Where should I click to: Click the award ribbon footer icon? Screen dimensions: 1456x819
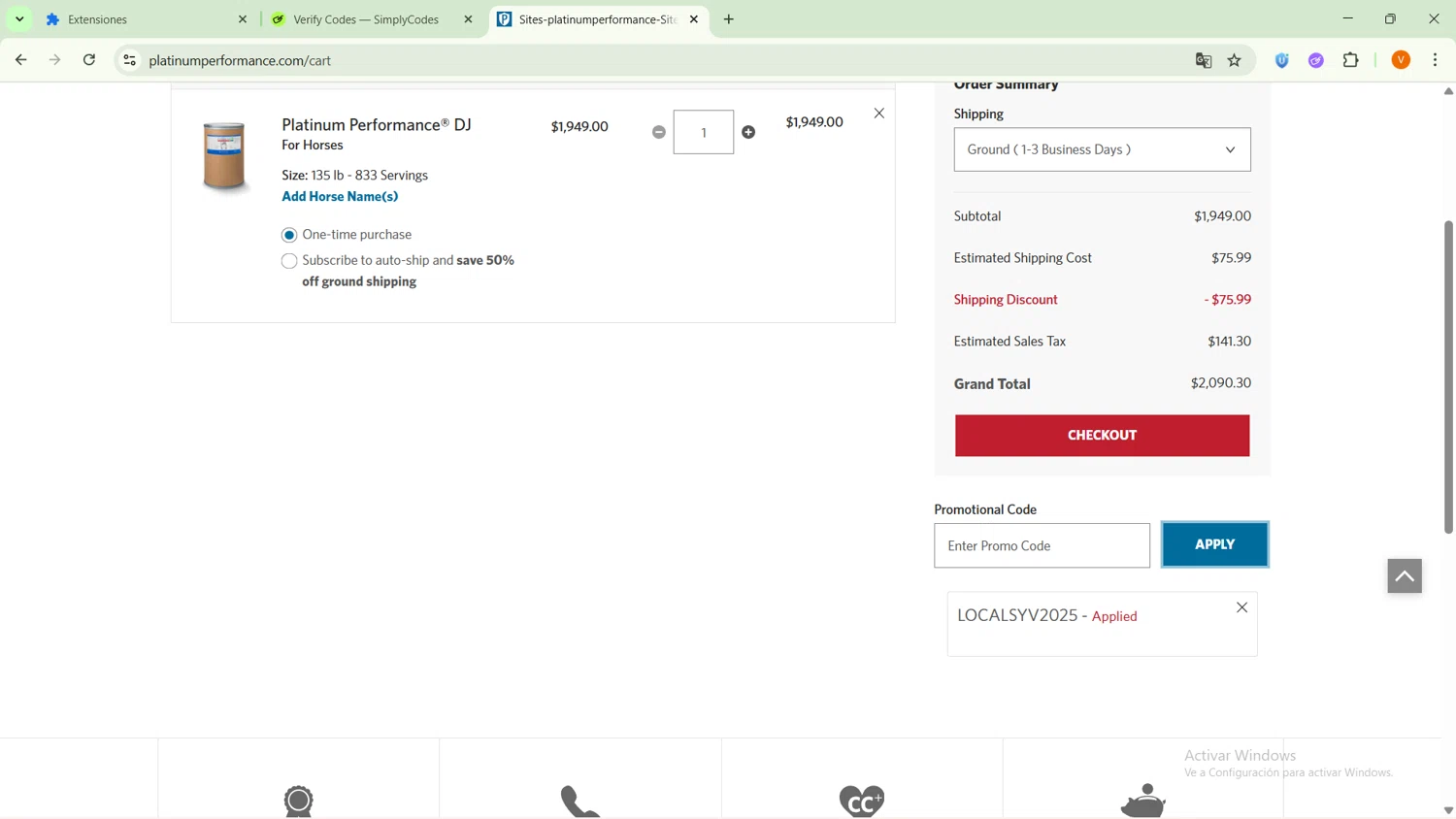click(x=299, y=801)
